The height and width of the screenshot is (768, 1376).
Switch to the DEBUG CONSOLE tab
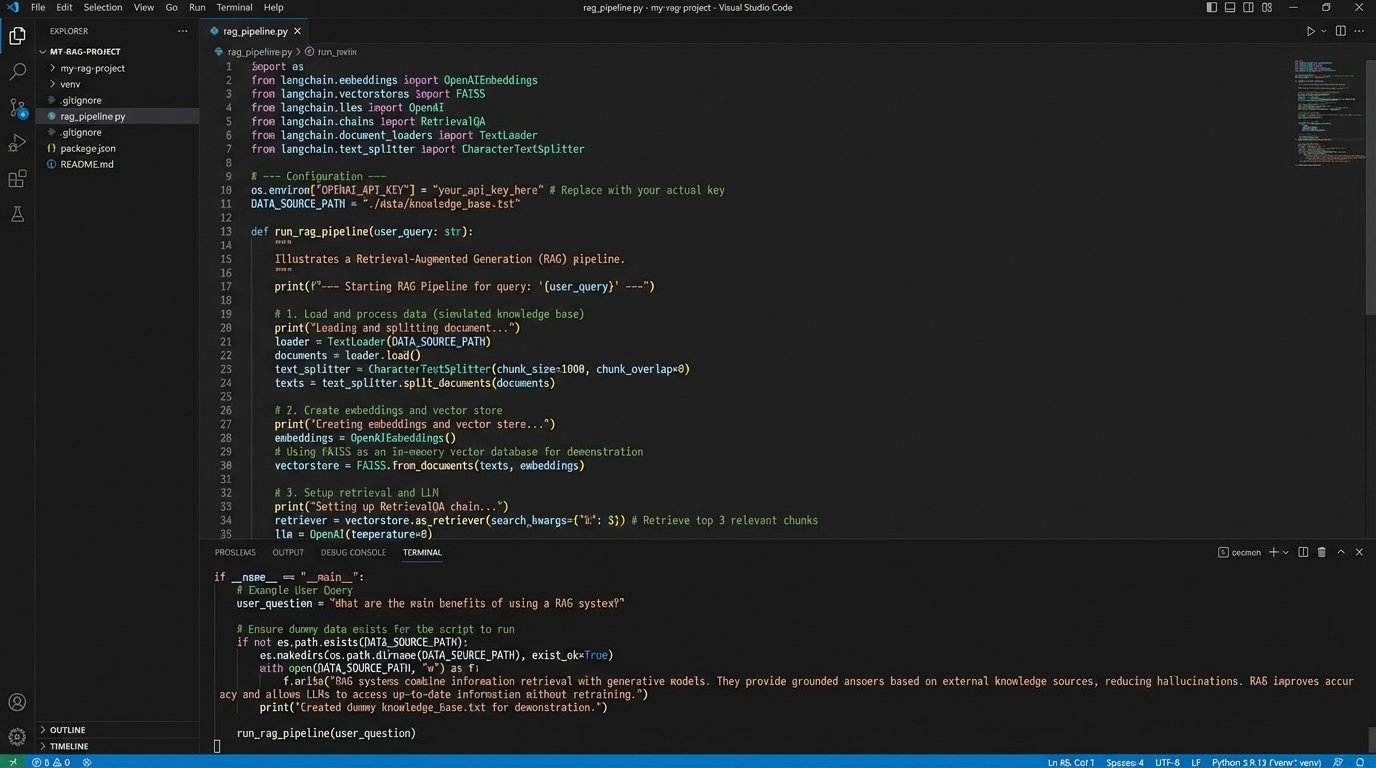(353, 552)
